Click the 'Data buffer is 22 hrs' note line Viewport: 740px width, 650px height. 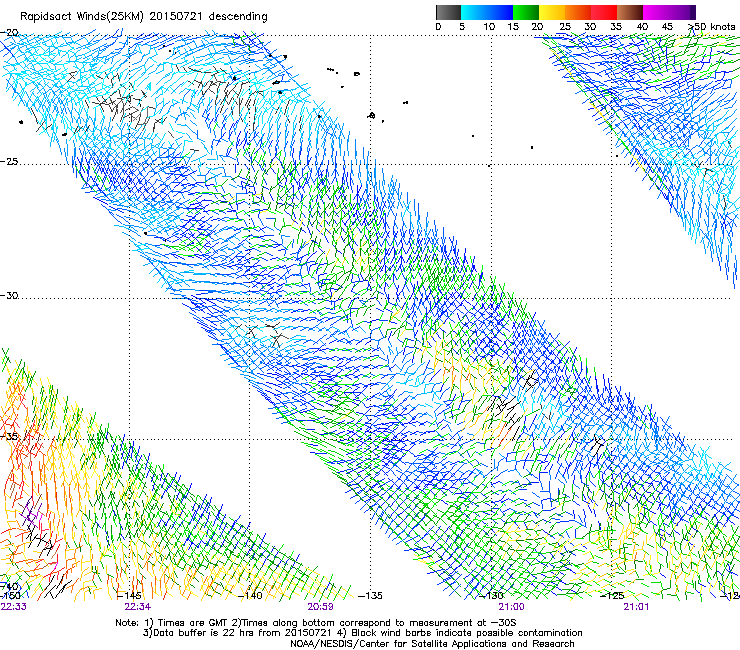362,633
